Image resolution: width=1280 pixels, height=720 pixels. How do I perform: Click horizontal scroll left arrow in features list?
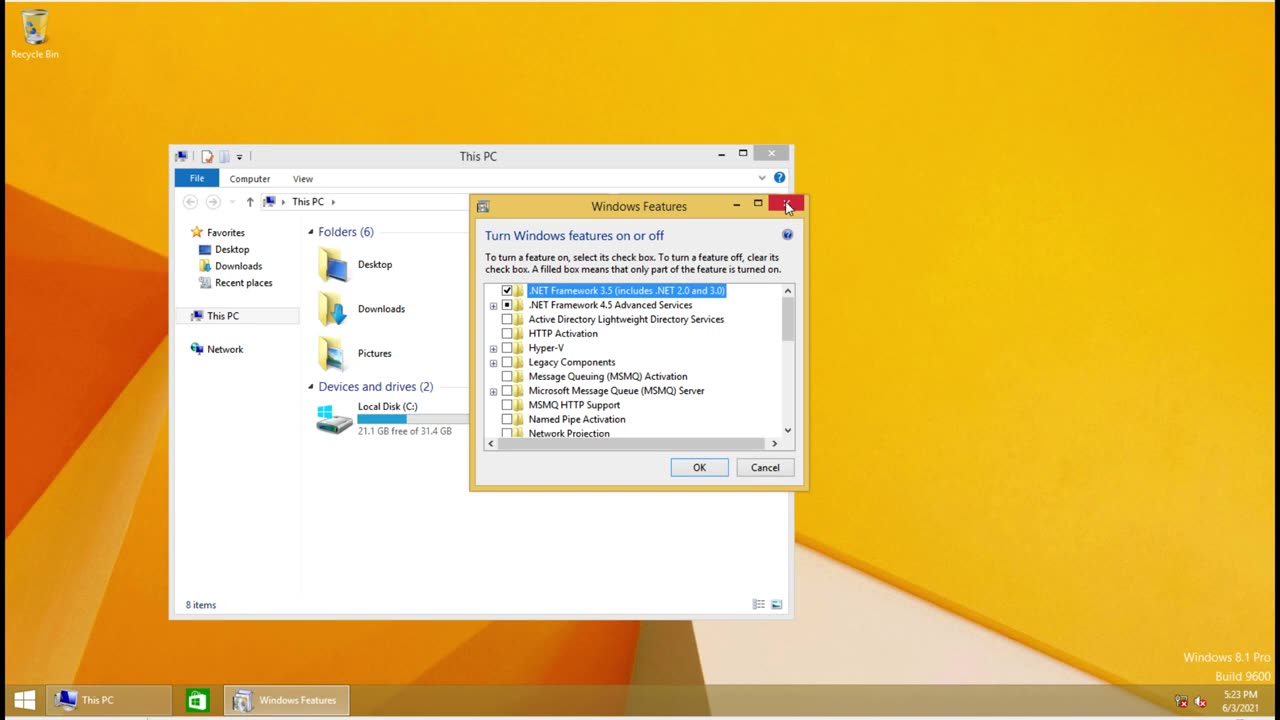491,443
